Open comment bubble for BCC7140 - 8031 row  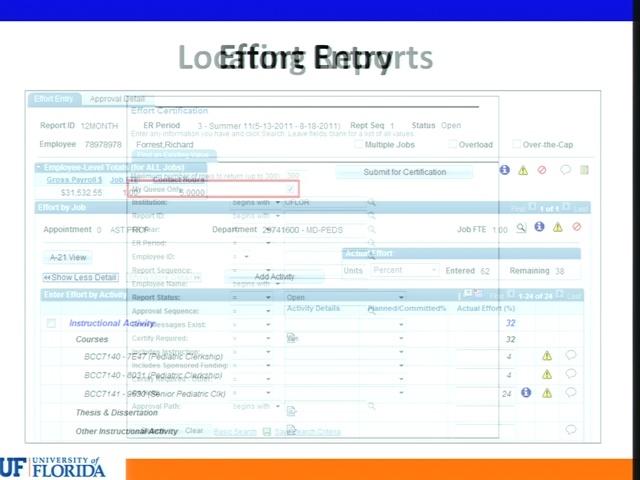[571, 373]
